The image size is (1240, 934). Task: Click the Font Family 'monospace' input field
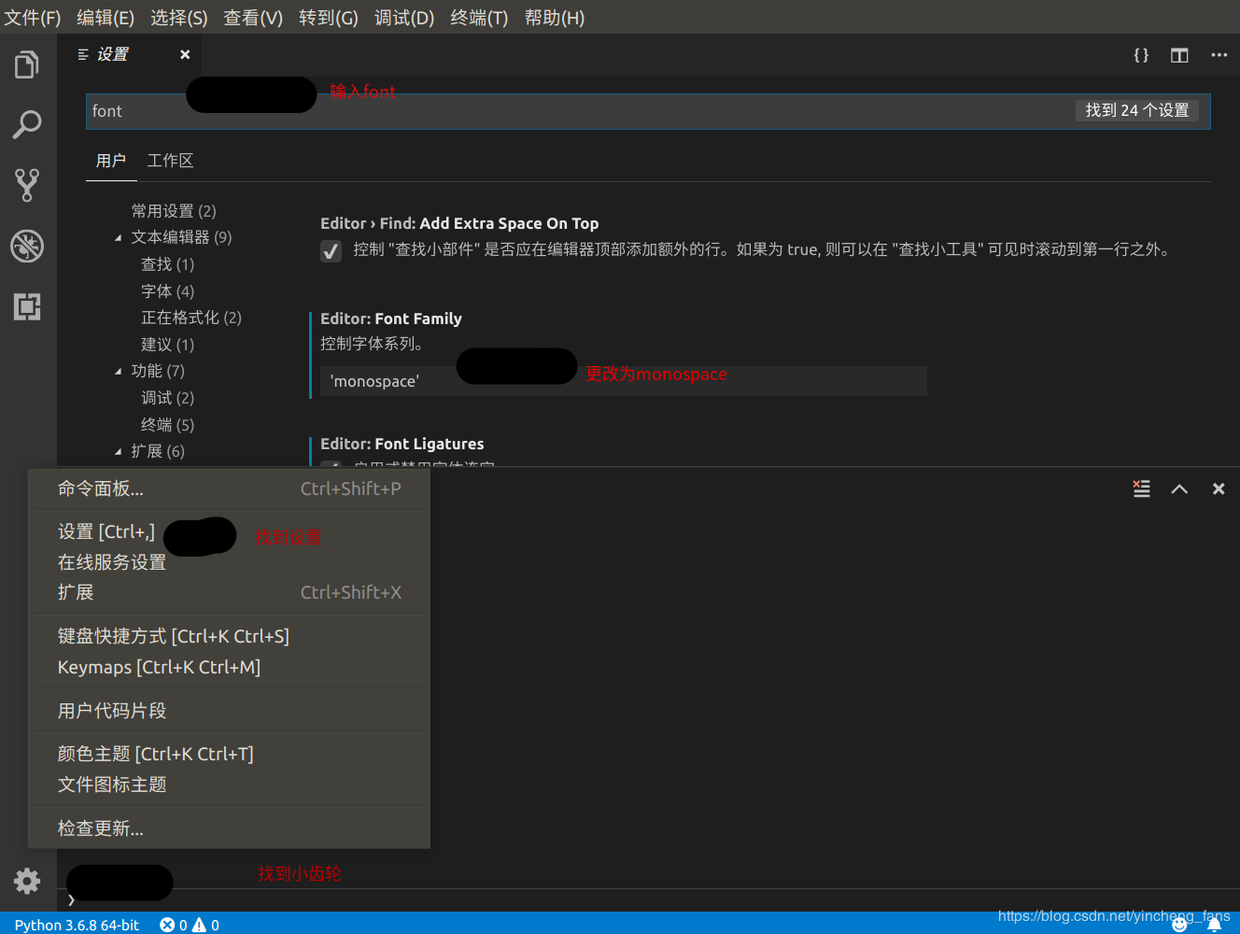(x=623, y=381)
